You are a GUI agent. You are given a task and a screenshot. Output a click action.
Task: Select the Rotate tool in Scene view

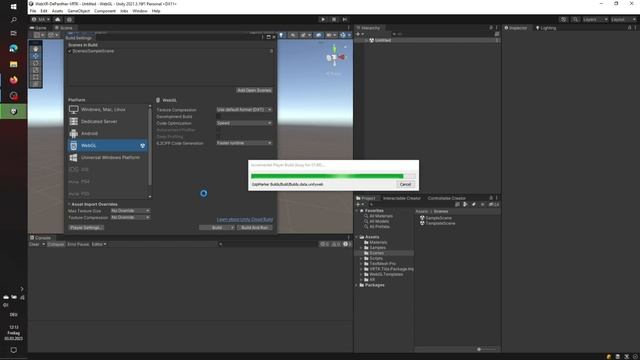[x=36, y=63]
